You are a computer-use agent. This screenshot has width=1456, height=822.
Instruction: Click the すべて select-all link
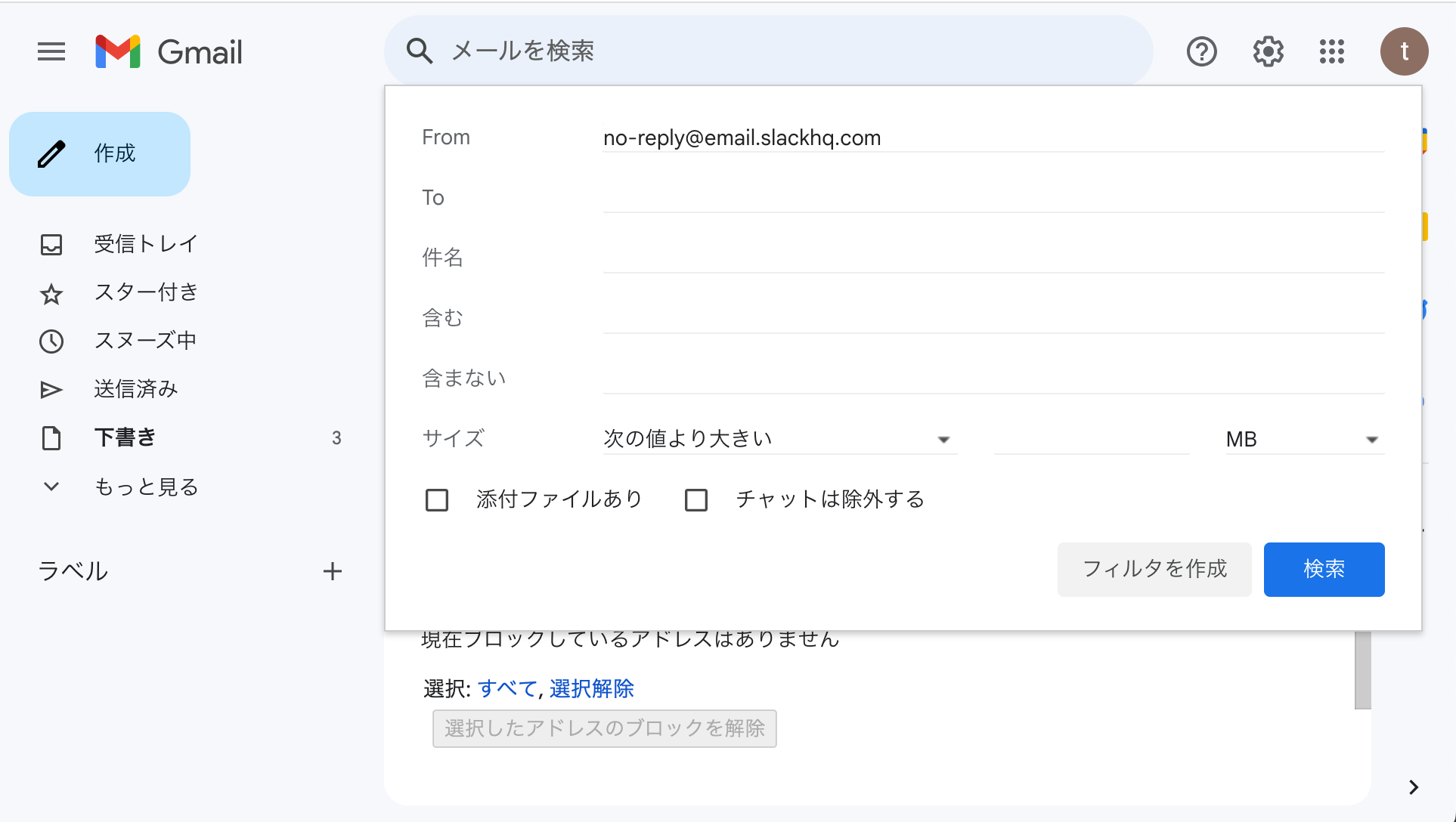pyautogui.click(x=507, y=688)
